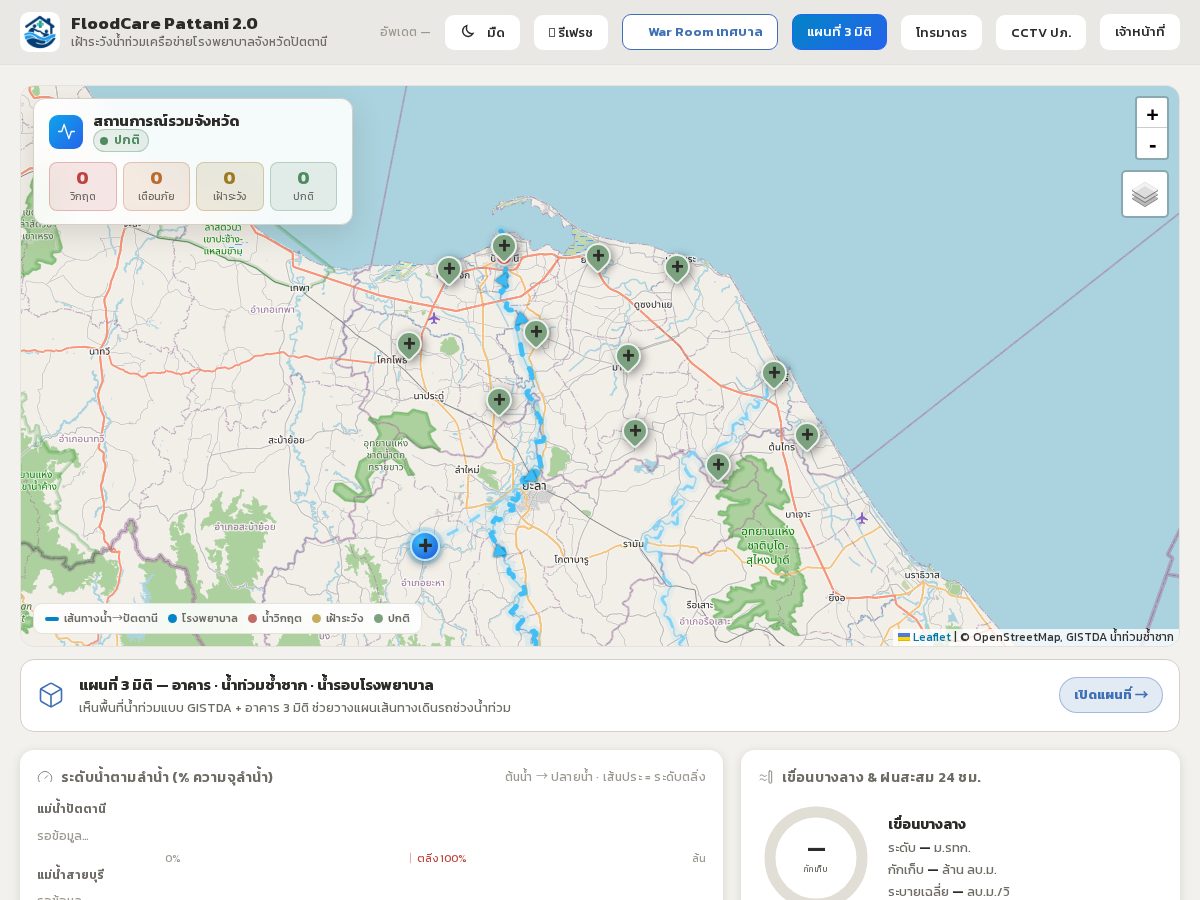The image size is (1200, 900).
Task: Click the แม่น้ำปัตตานี river label
Action: tap(71, 808)
